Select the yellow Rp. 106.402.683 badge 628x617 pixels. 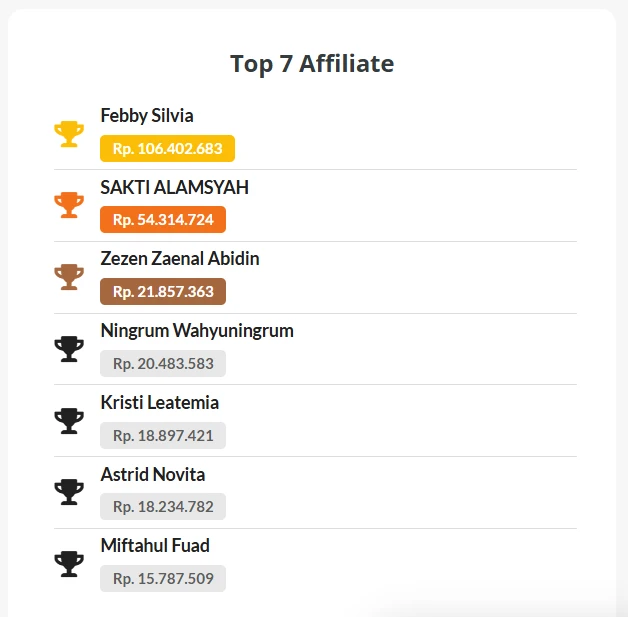click(x=167, y=148)
